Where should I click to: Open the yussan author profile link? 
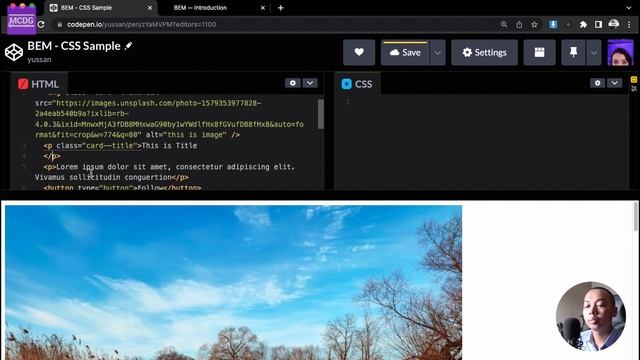[39, 60]
